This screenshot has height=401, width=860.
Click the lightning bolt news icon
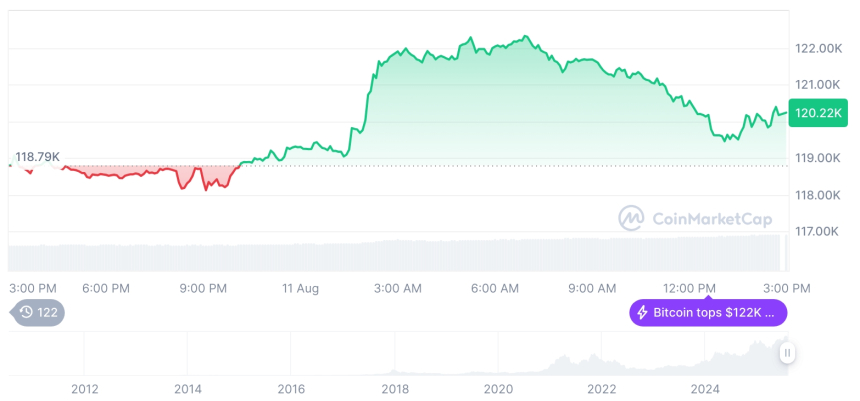coord(642,313)
